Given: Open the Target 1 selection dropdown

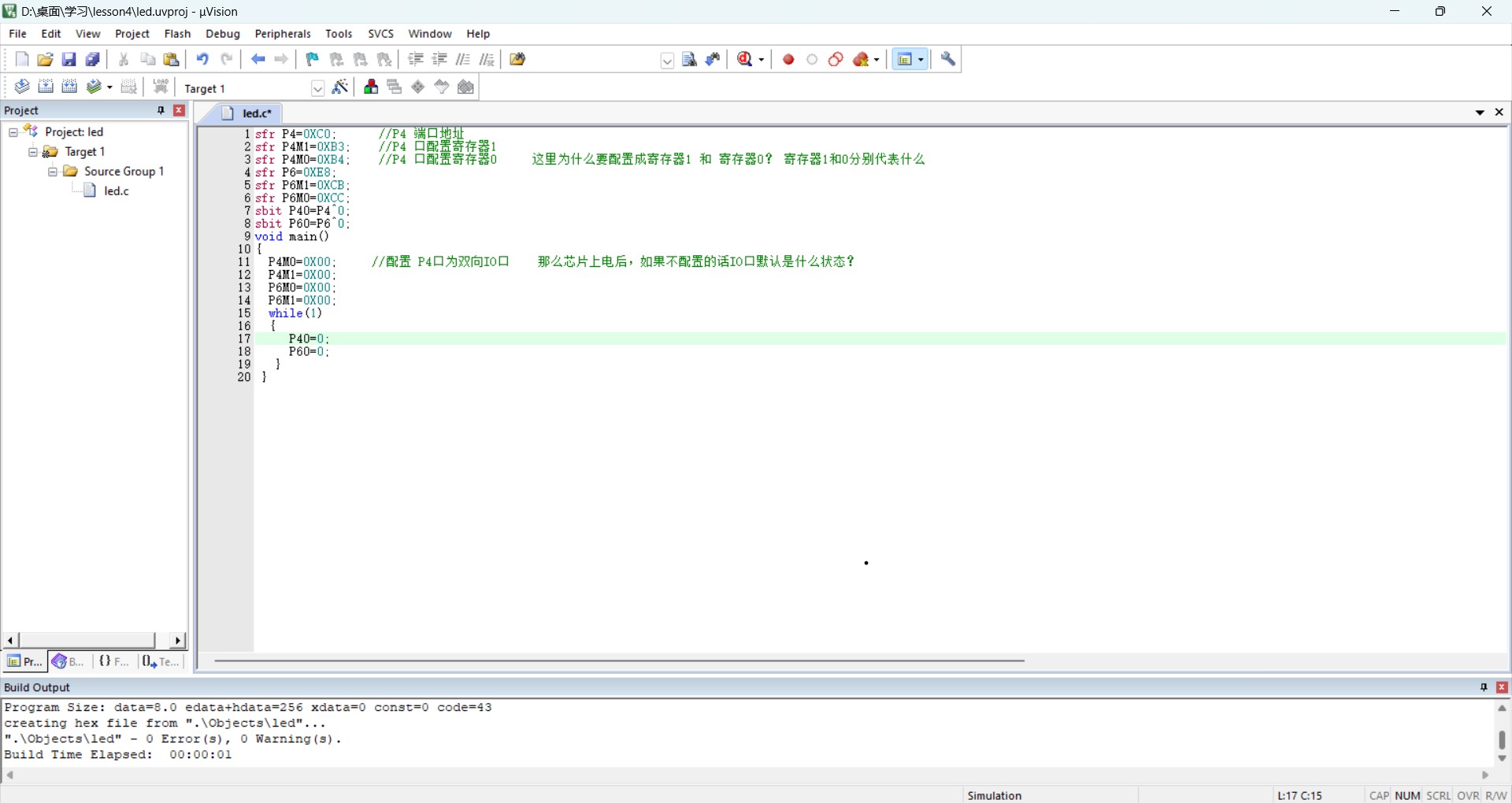Looking at the screenshot, I should 317,88.
